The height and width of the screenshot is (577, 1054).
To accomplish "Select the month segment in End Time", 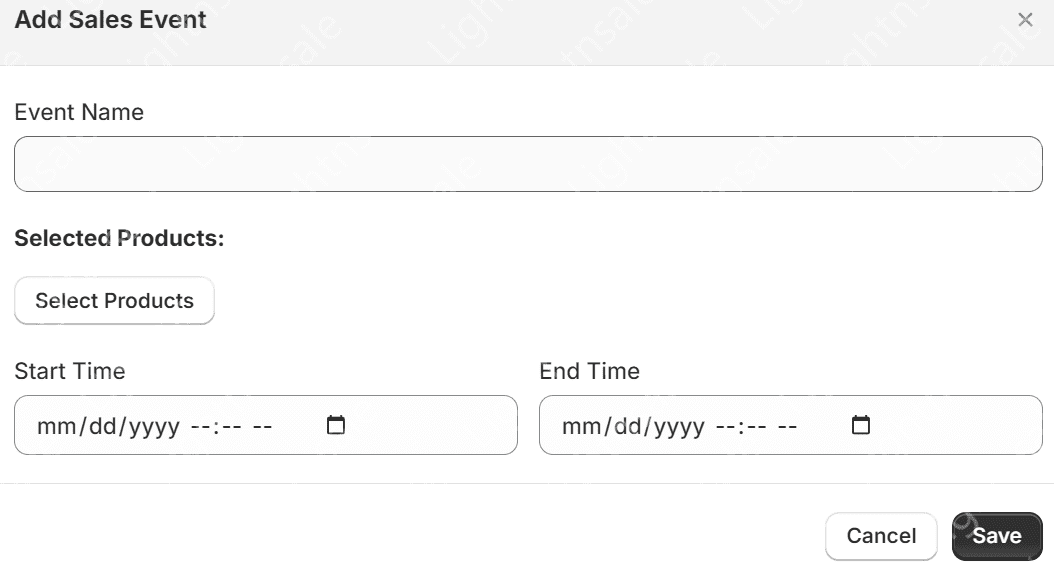I will click(581, 426).
